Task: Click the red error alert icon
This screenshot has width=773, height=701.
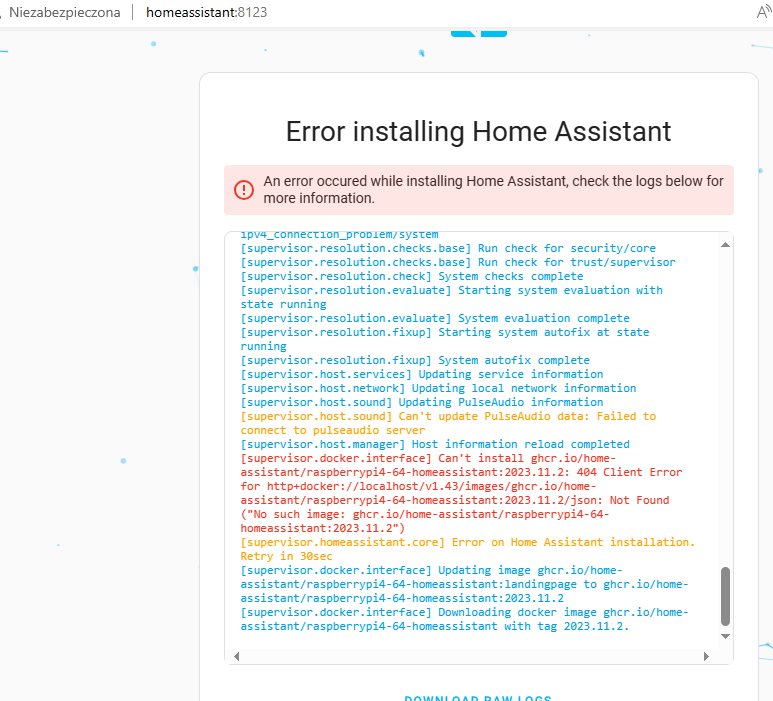Action: click(244, 190)
